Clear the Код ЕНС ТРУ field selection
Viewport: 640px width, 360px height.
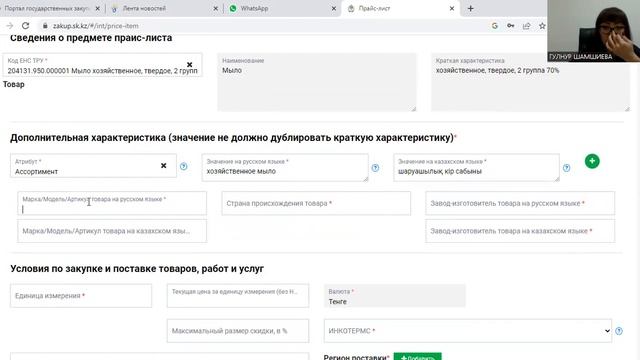tap(189, 64)
